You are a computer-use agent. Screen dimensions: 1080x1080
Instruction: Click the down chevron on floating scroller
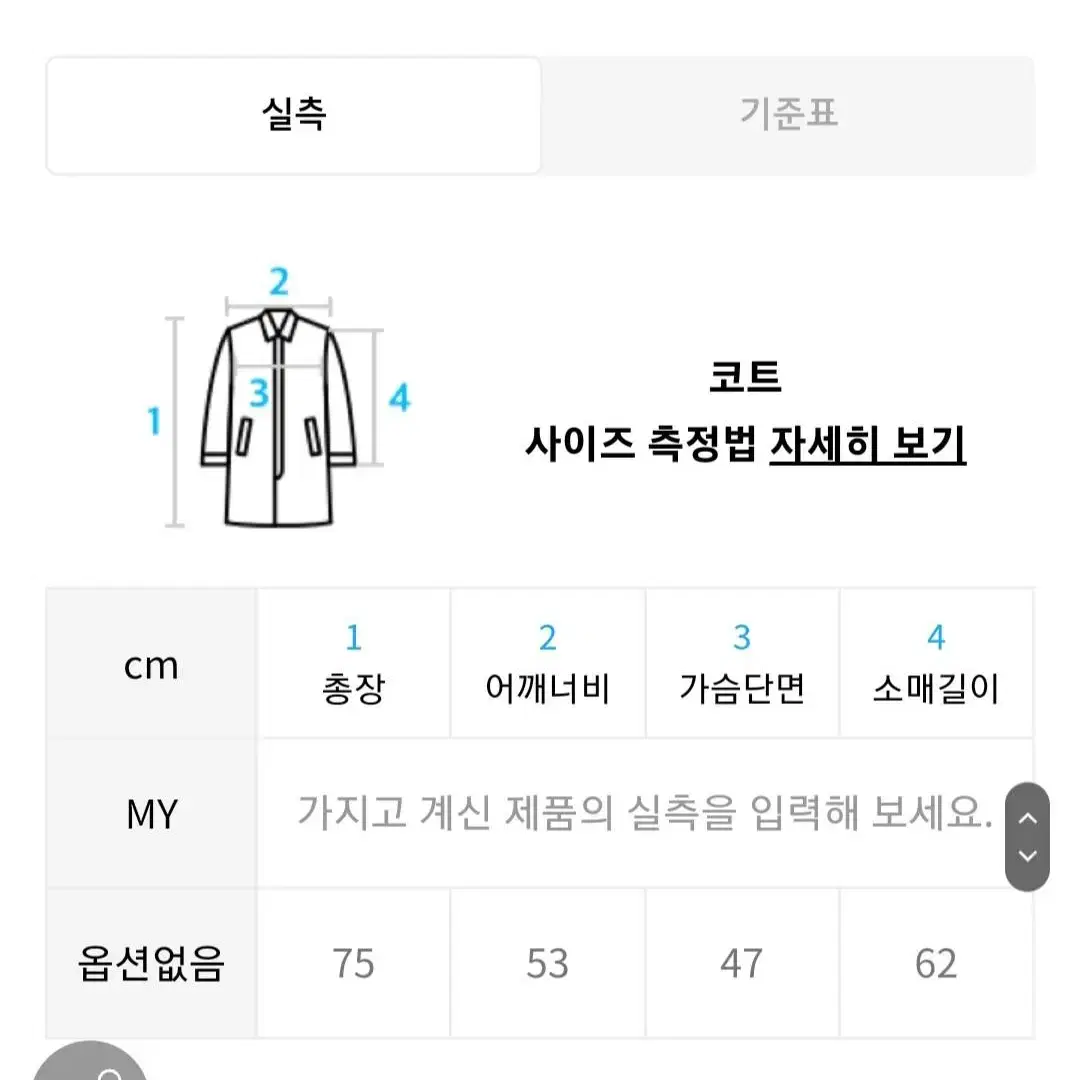click(x=1027, y=856)
